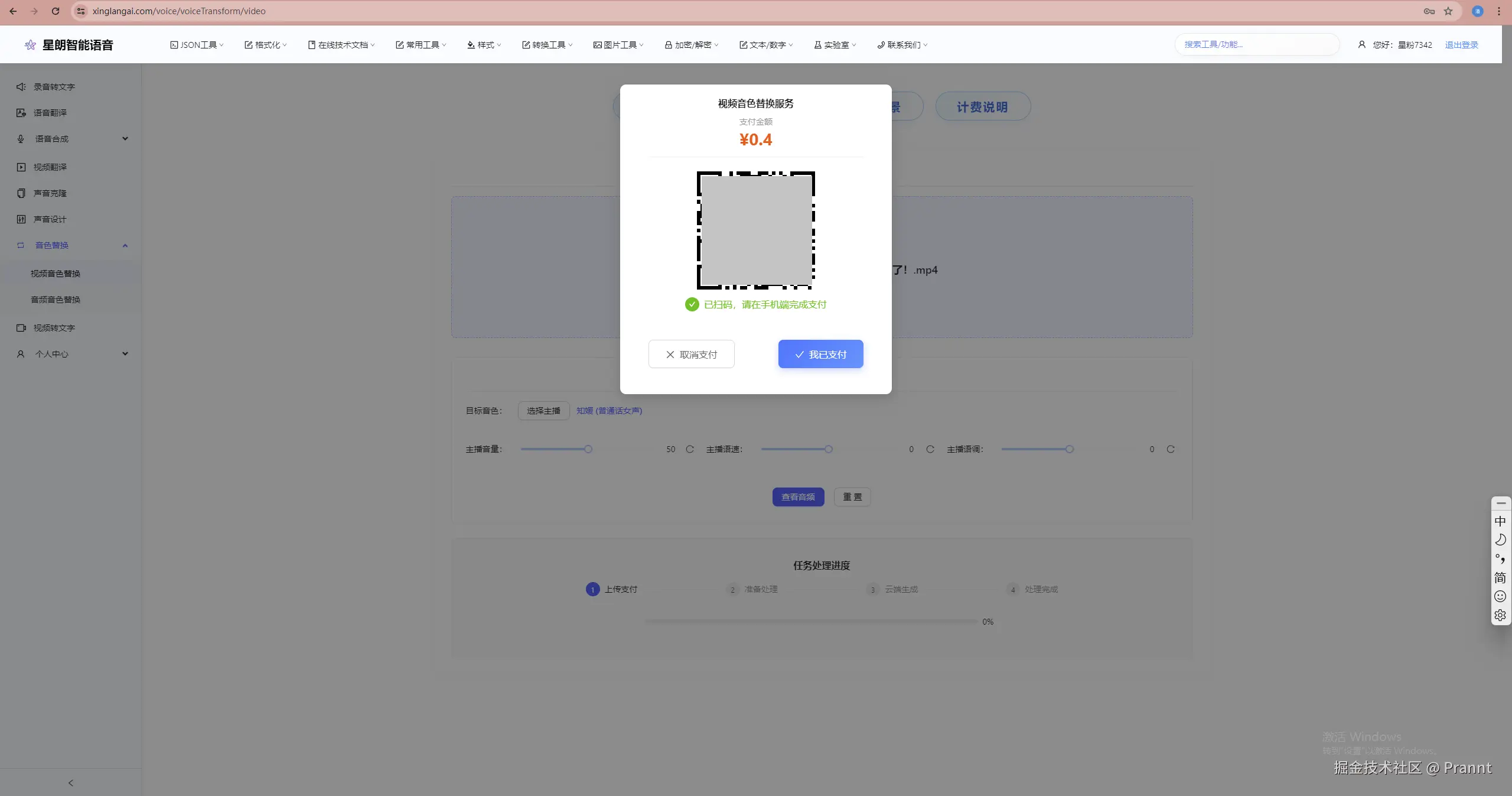This screenshot has width=1512, height=796.
Task: Click the 录音转文字 speaker icon
Action: 21,87
